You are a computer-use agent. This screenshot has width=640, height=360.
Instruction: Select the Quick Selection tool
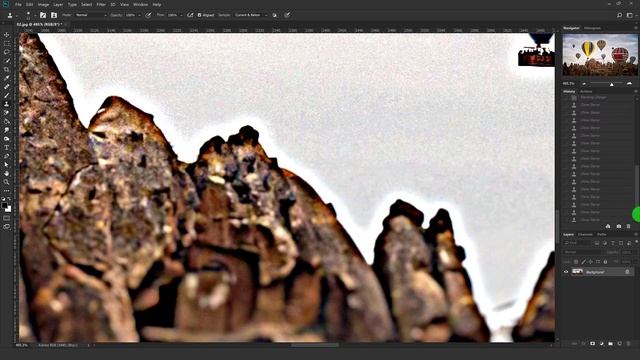coord(7,60)
